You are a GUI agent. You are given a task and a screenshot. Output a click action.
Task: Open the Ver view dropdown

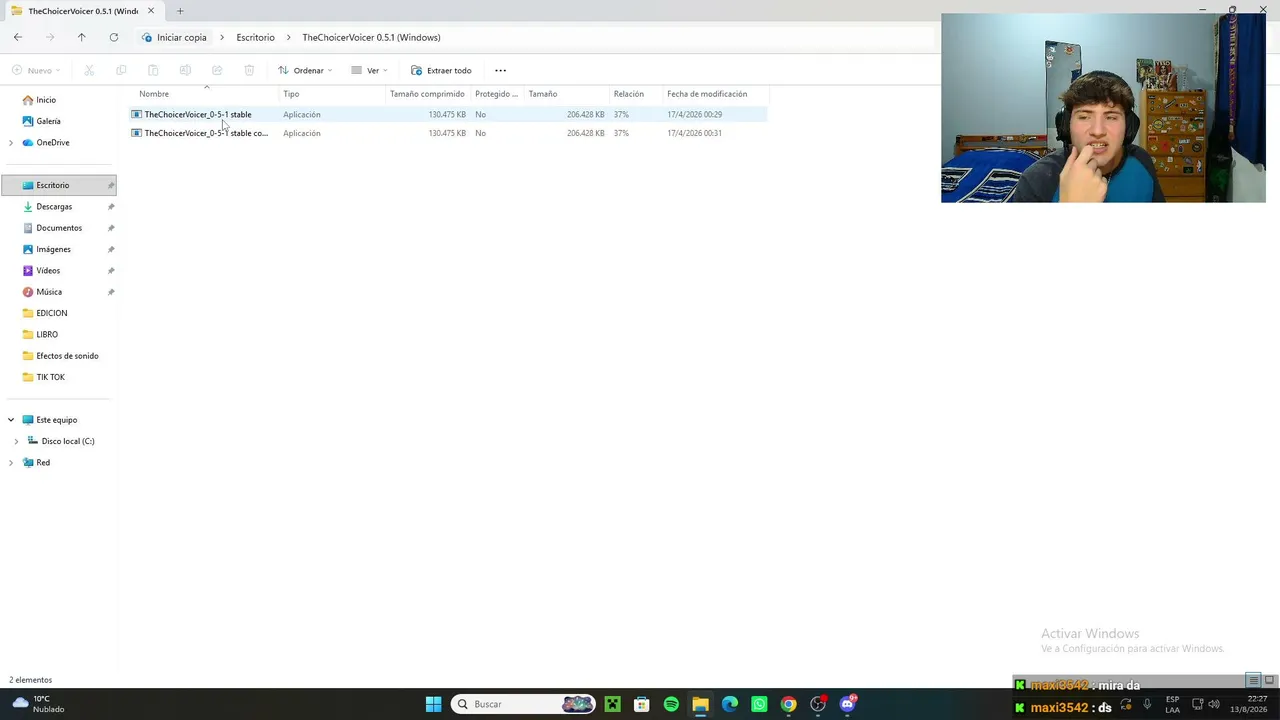tap(369, 70)
